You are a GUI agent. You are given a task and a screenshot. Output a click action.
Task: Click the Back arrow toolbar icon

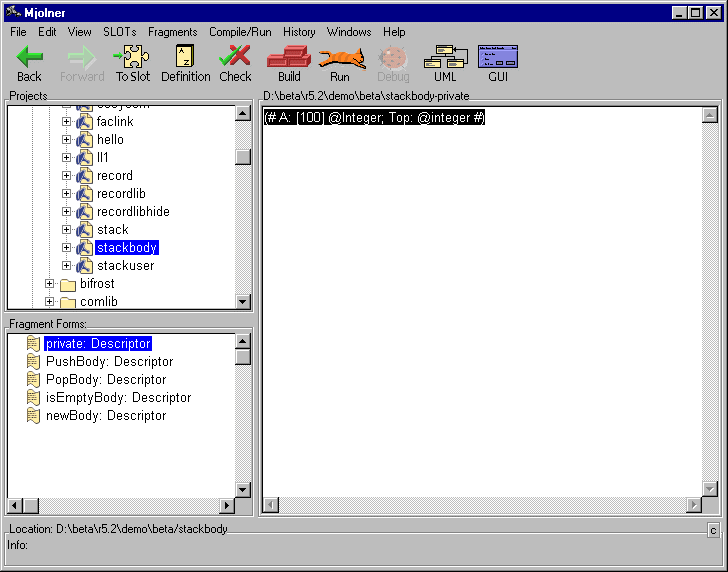[x=29, y=59]
